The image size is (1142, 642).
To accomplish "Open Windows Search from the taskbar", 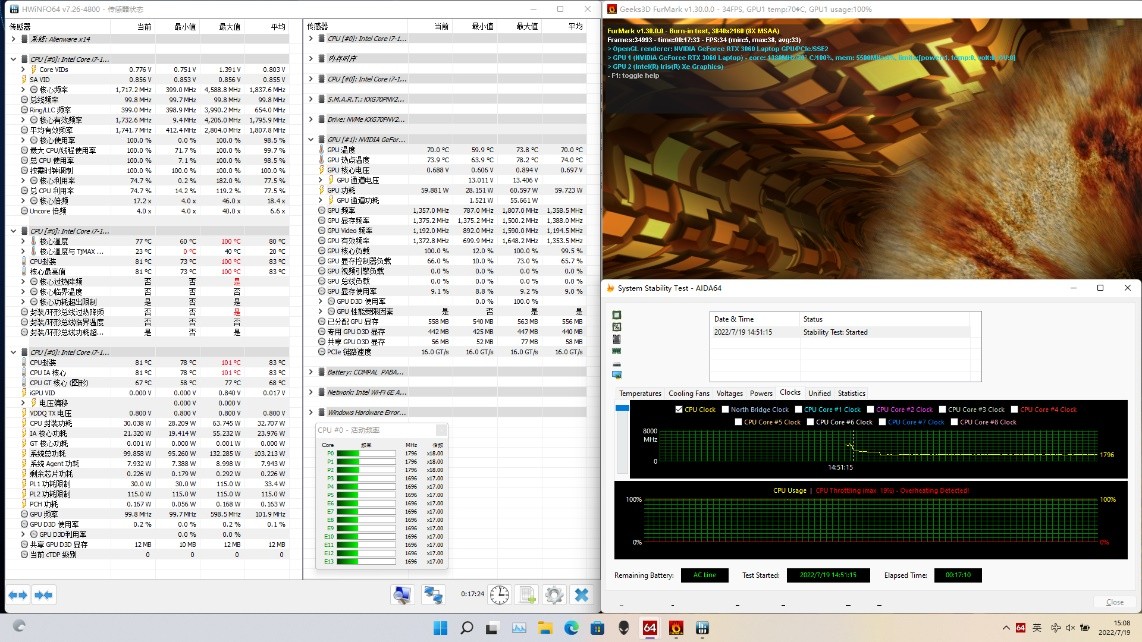I will (x=464, y=630).
